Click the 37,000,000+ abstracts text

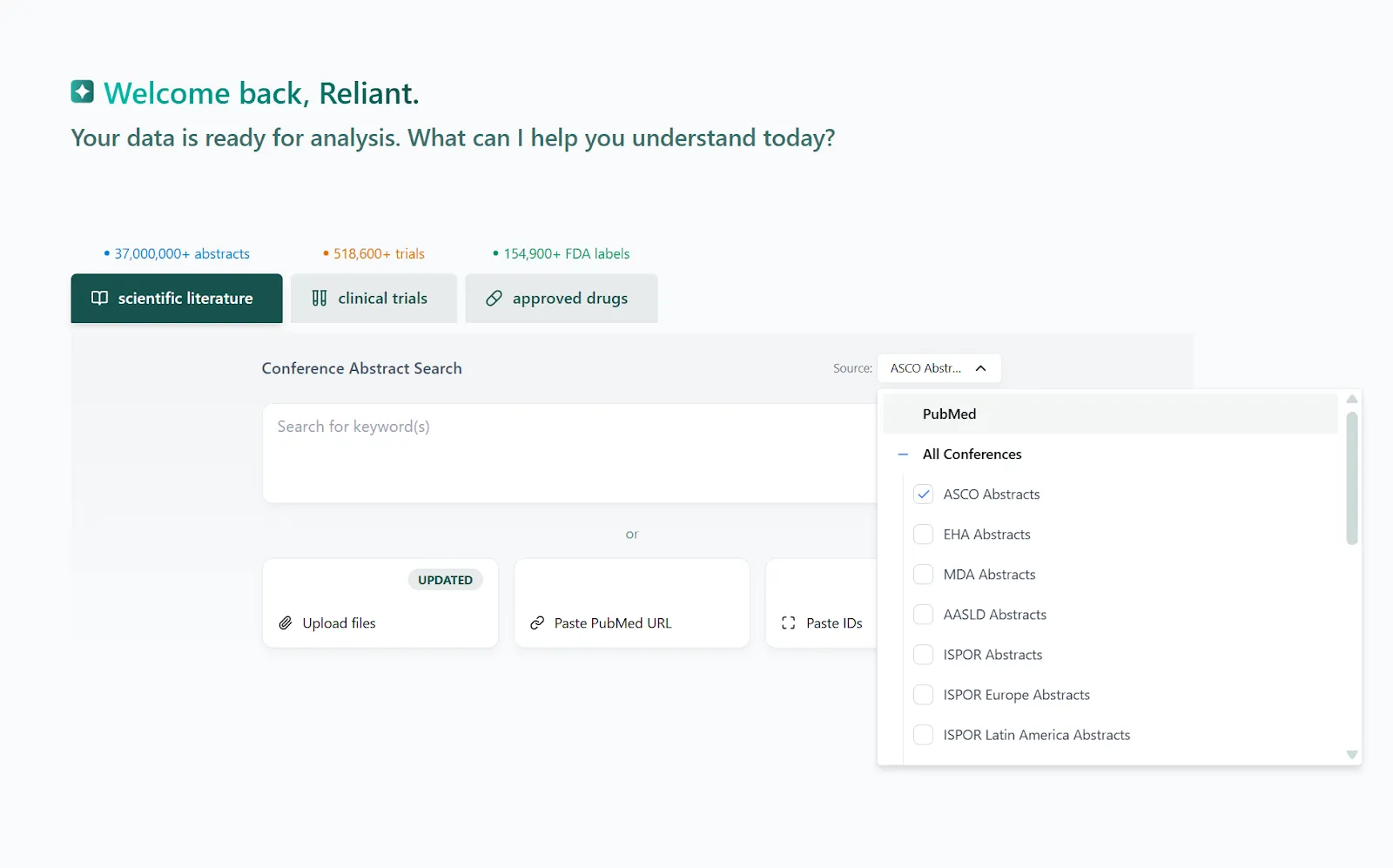pyautogui.click(x=182, y=254)
